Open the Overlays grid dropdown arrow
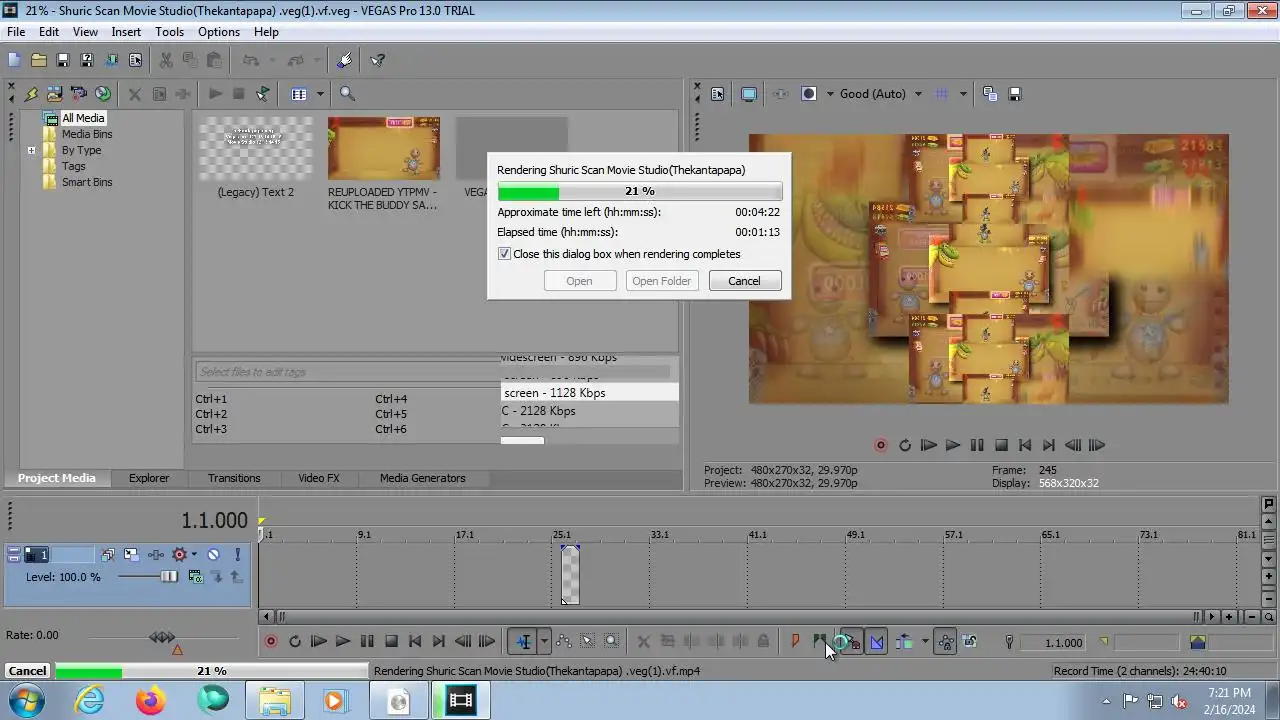1280x720 pixels. pos(963,94)
